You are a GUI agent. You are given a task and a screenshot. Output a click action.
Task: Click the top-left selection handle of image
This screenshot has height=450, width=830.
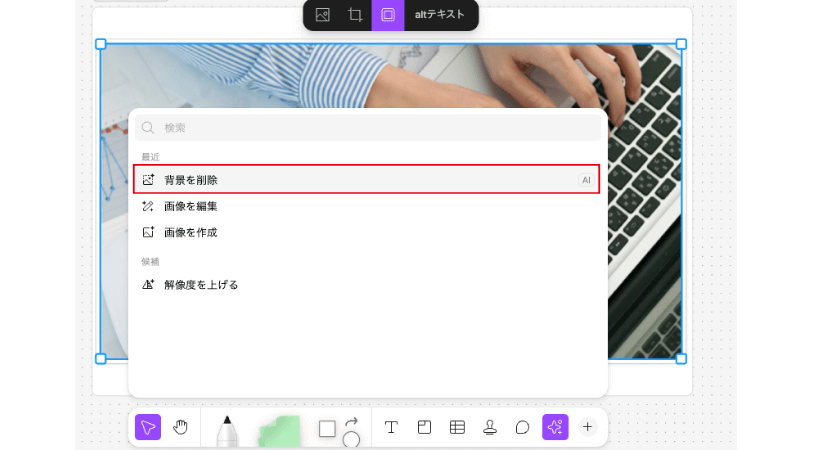coord(101,44)
